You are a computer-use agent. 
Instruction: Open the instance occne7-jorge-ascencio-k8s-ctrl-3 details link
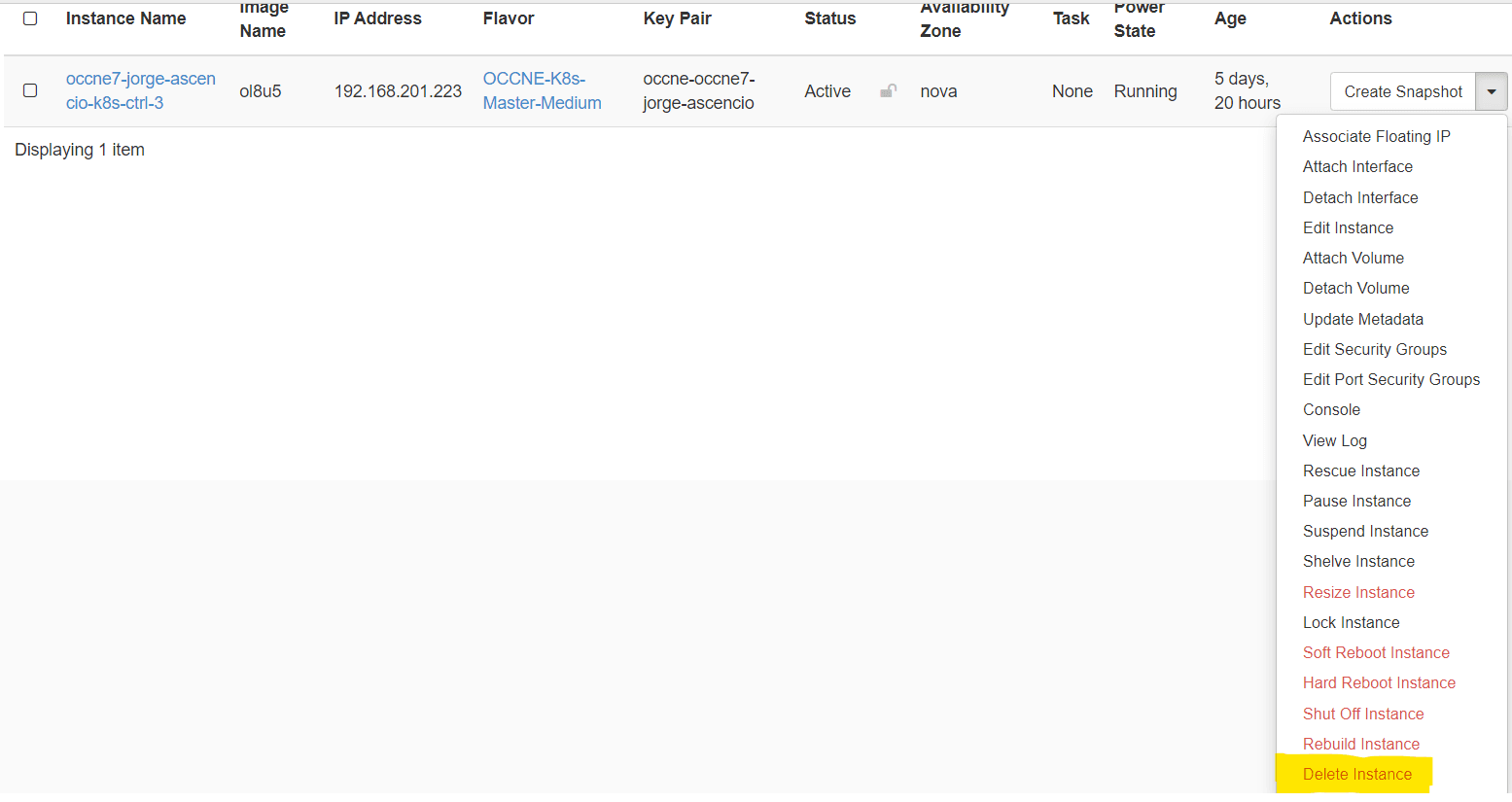pos(141,90)
